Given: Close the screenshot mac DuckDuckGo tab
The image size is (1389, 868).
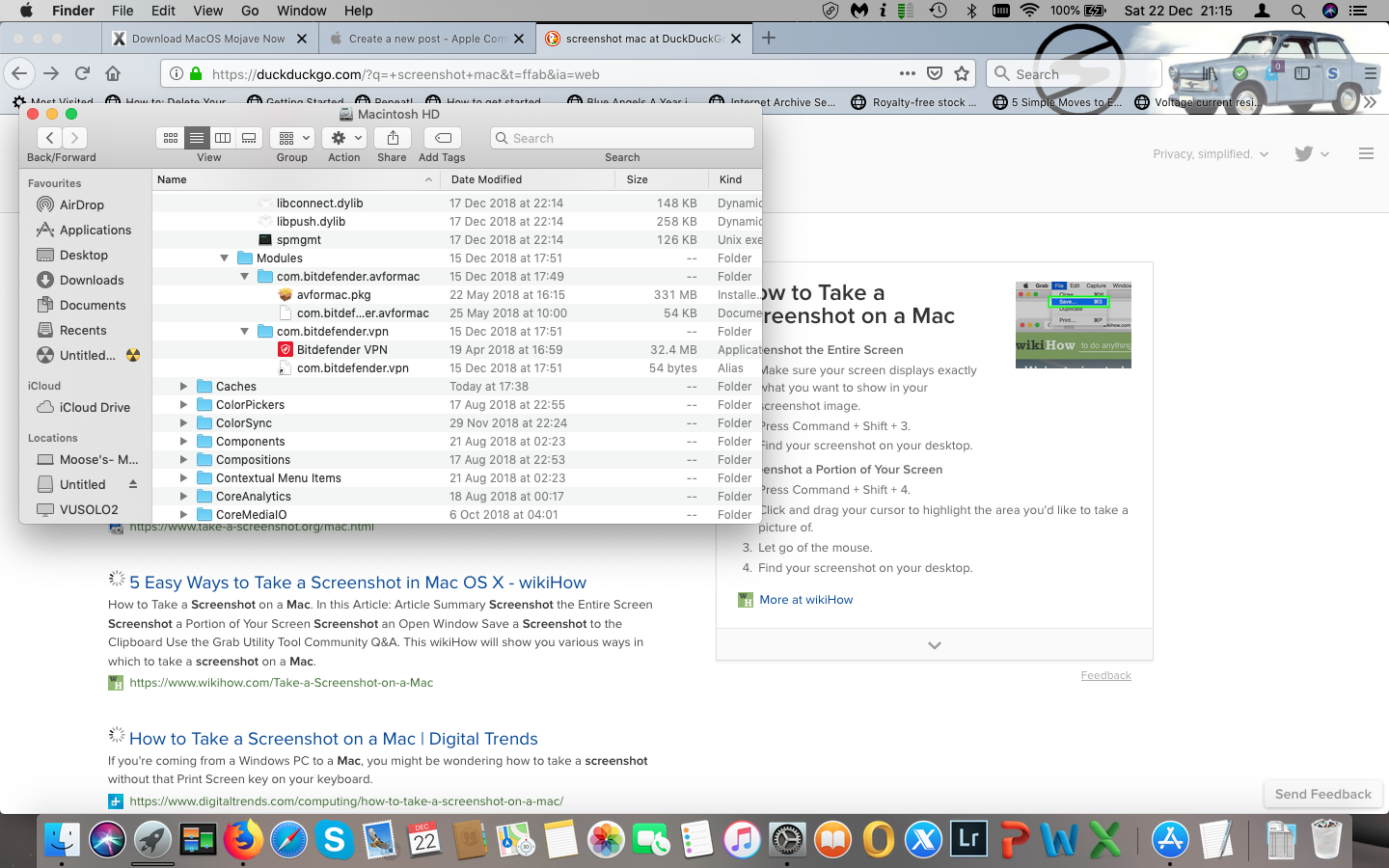Looking at the screenshot, I should coord(737,39).
